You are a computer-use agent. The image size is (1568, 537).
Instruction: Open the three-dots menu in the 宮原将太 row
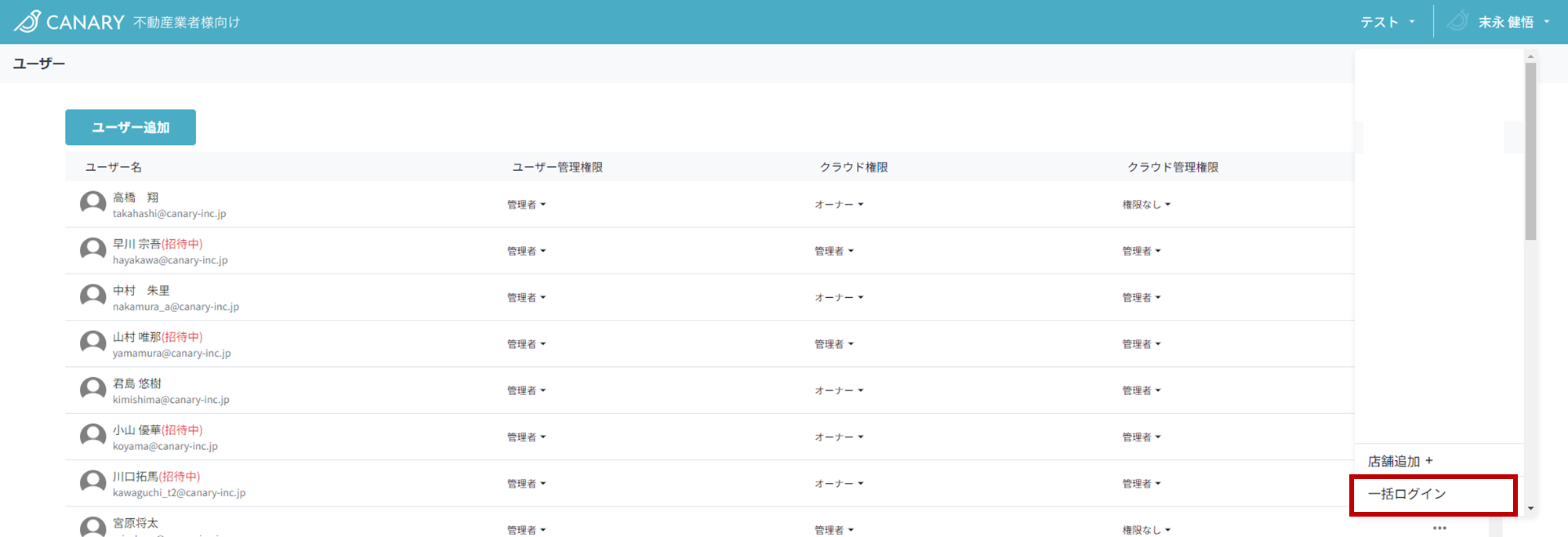click(x=1439, y=528)
